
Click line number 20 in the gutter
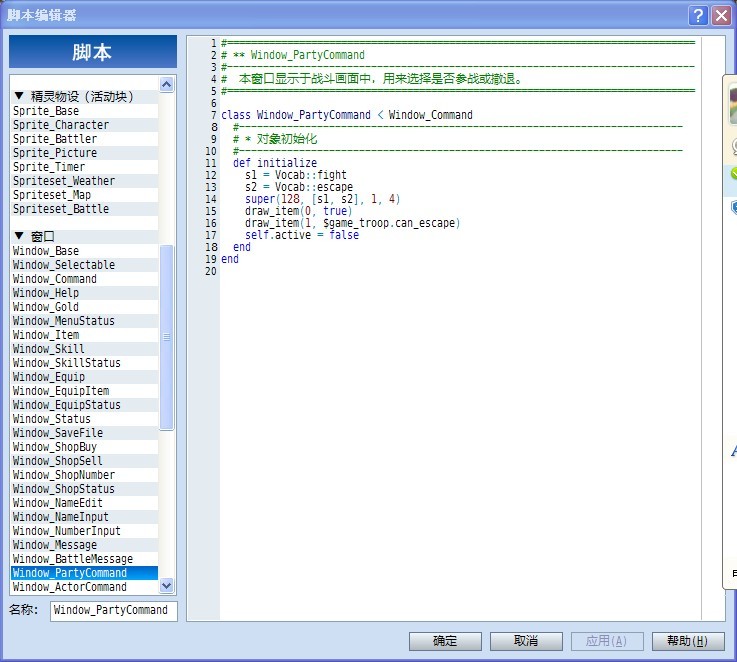[211, 271]
